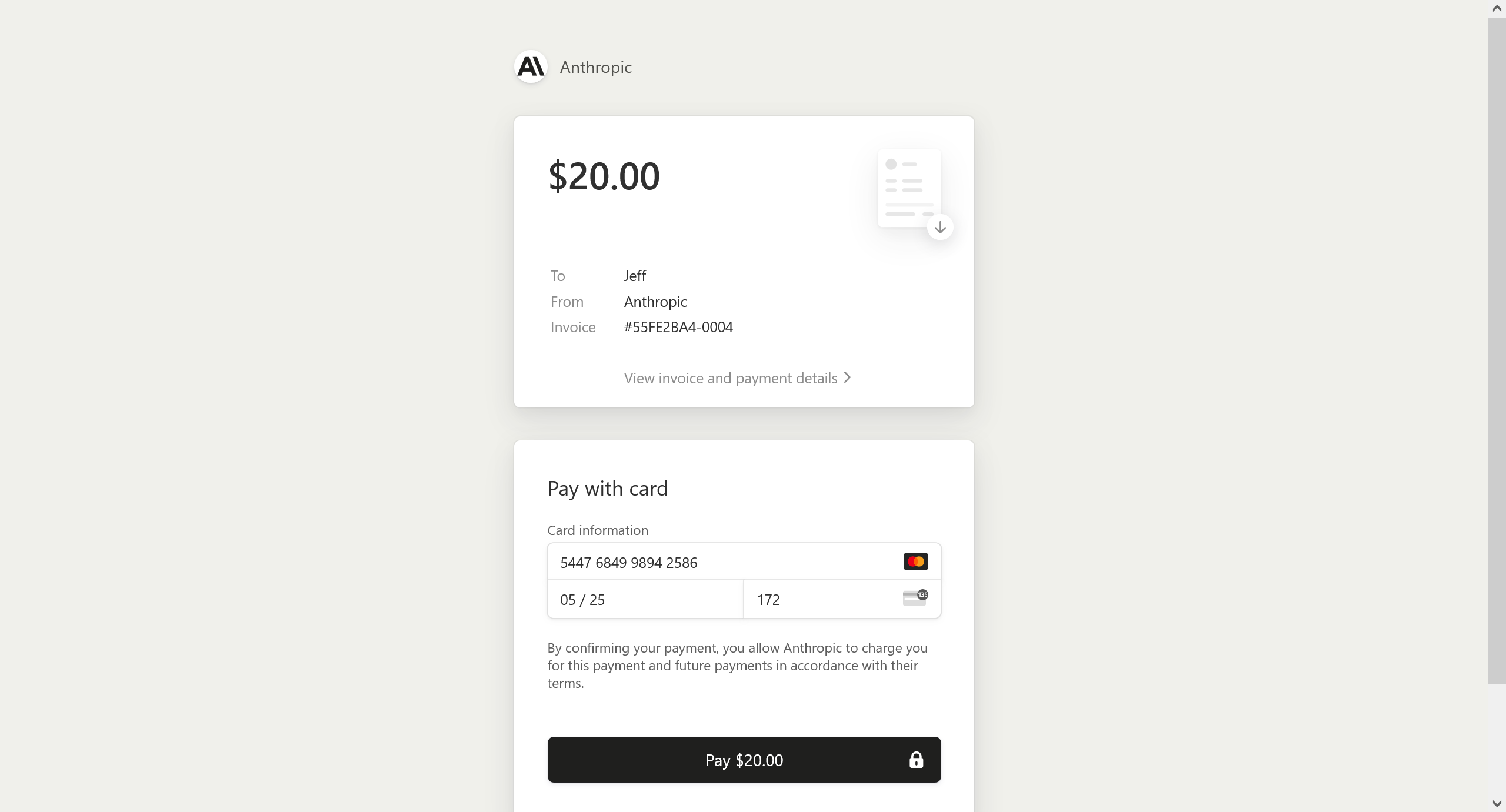Click the Anthropic merchant name in header
Screen dimensions: 1506x812
coord(595,67)
